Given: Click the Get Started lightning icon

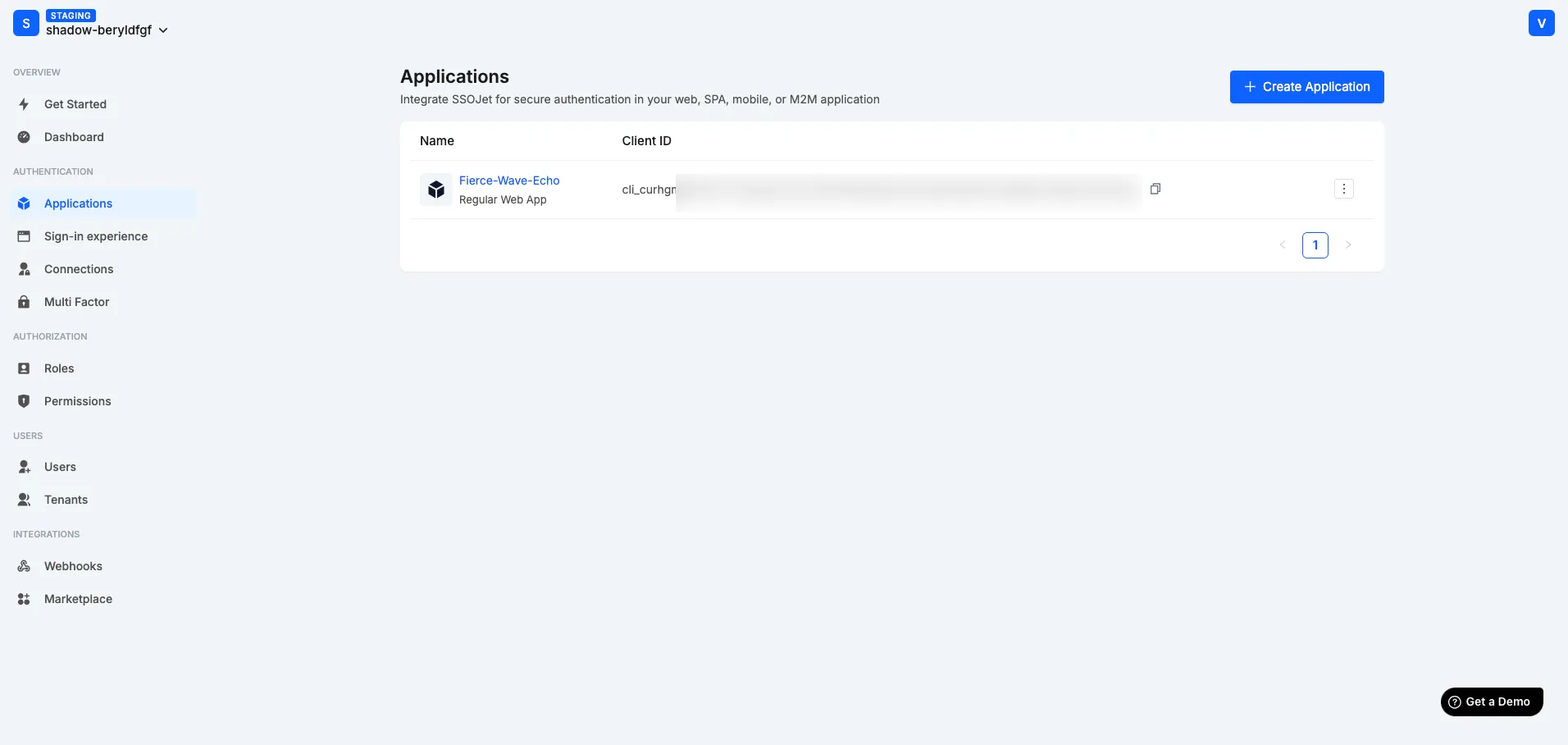Looking at the screenshot, I should point(24,104).
